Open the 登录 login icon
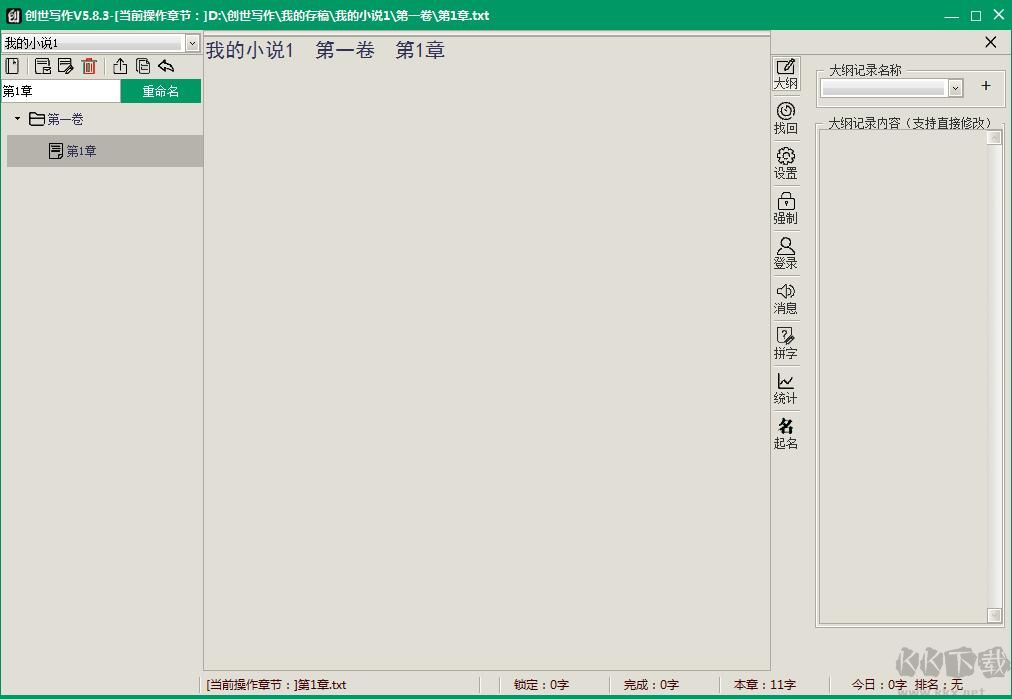The height and width of the screenshot is (699, 1012). click(786, 253)
